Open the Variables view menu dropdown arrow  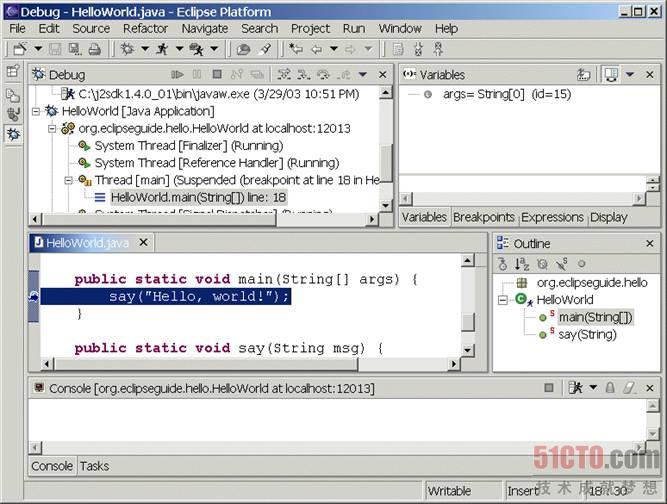tap(630, 75)
